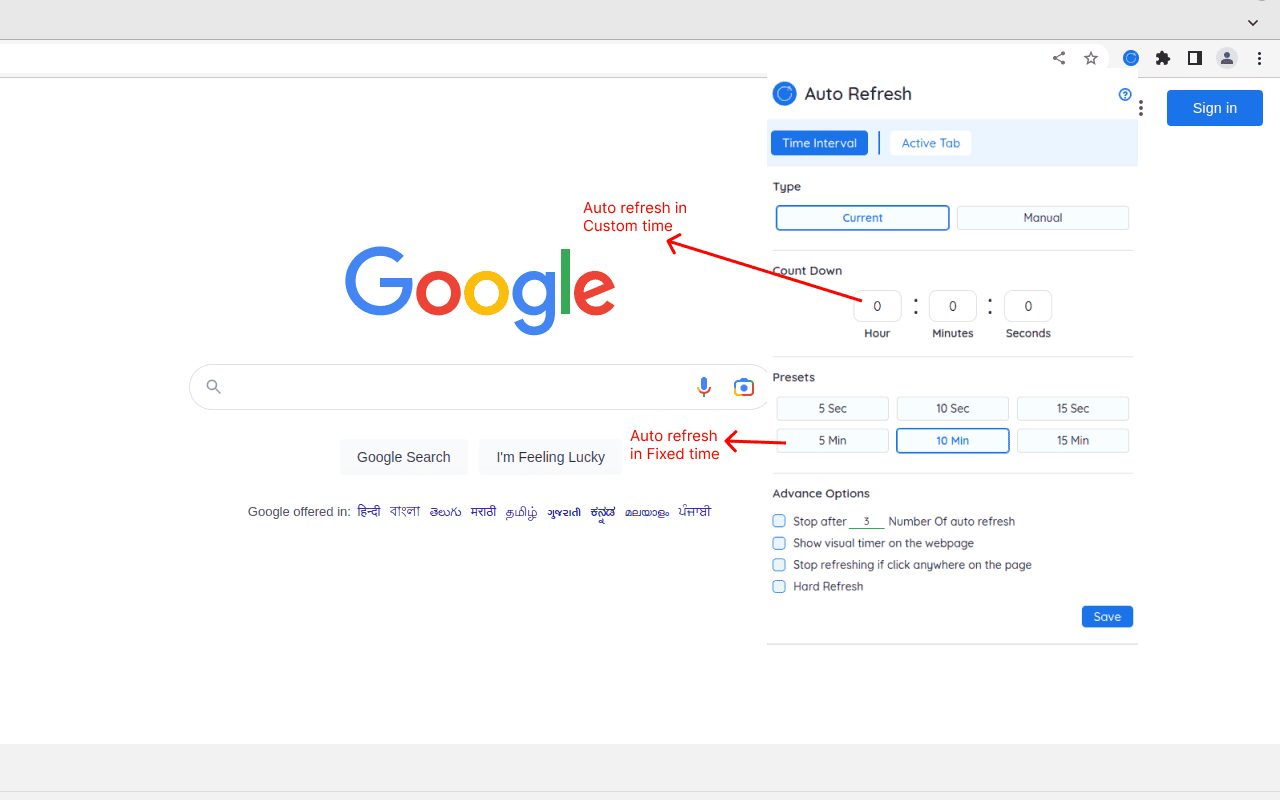Switch Google to ગુજરાતી language
1280x800 pixels.
click(564, 512)
